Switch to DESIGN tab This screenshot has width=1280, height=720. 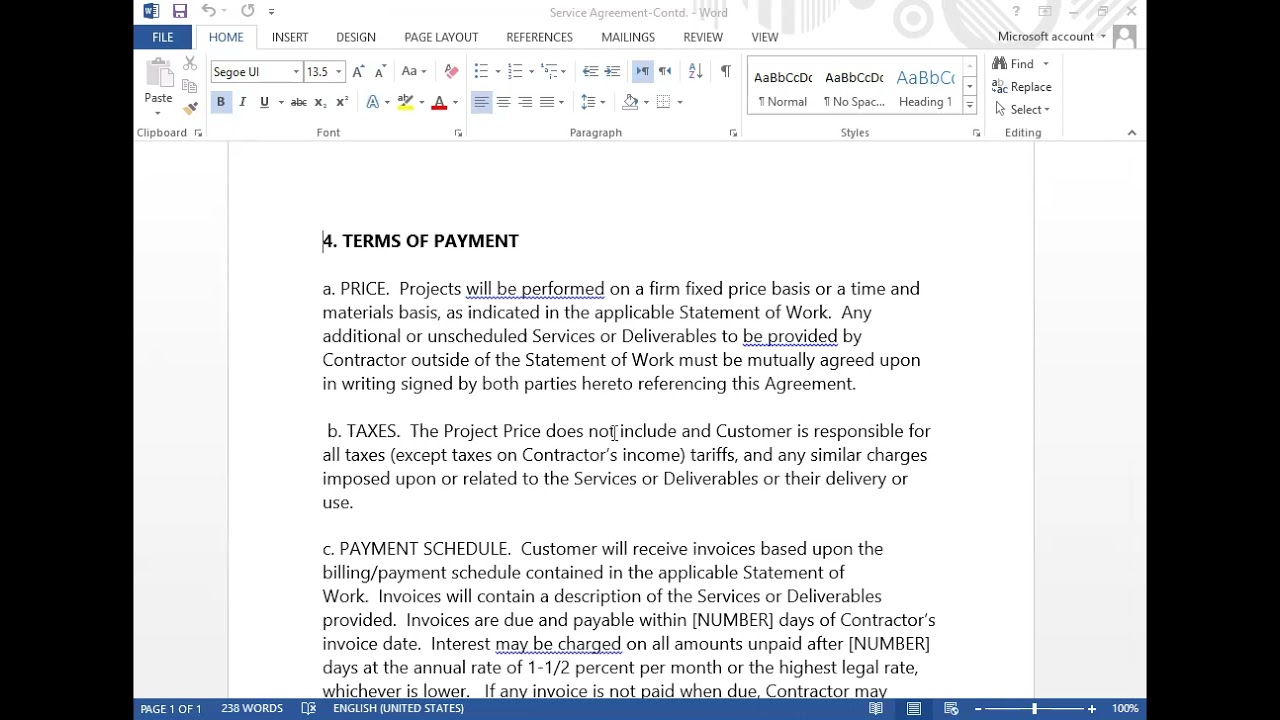(x=356, y=37)
